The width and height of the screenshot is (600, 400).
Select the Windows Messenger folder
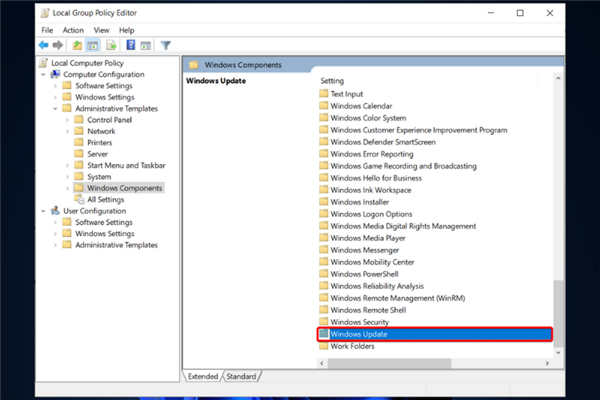[x=365, y=250]
